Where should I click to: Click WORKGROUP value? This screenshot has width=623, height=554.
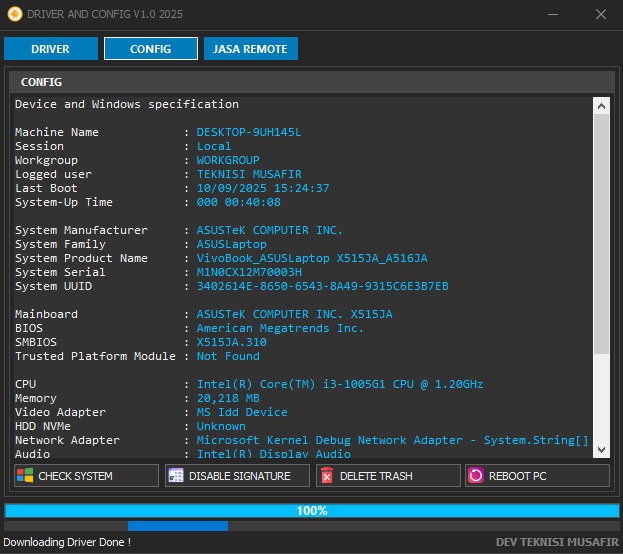pos(228,160)
